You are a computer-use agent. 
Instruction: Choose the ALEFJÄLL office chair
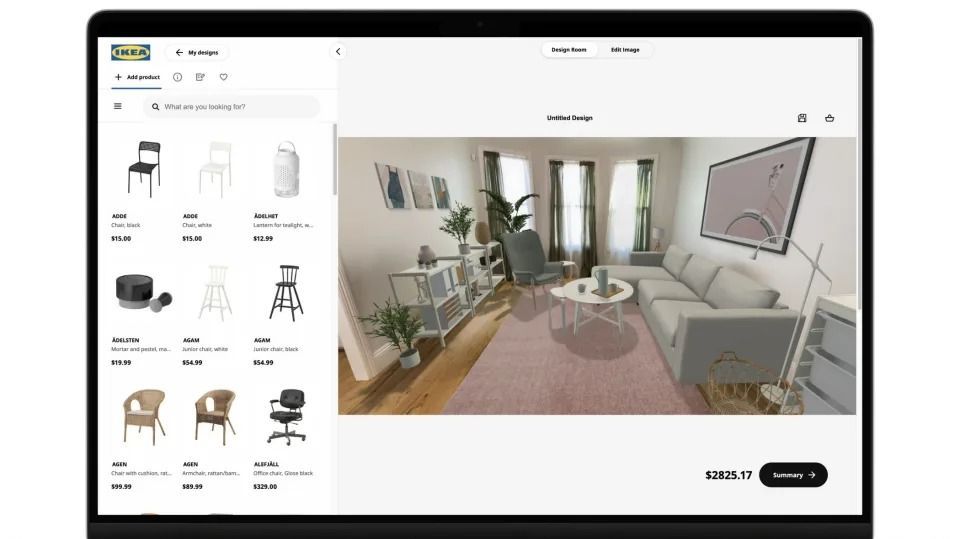pyautogui.click(x=286, y=416)
